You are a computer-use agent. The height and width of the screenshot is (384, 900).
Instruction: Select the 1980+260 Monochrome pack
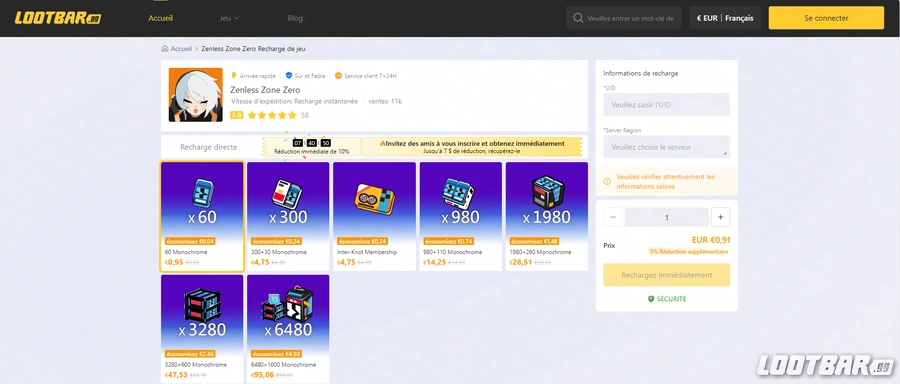click(x=547, y=216)
